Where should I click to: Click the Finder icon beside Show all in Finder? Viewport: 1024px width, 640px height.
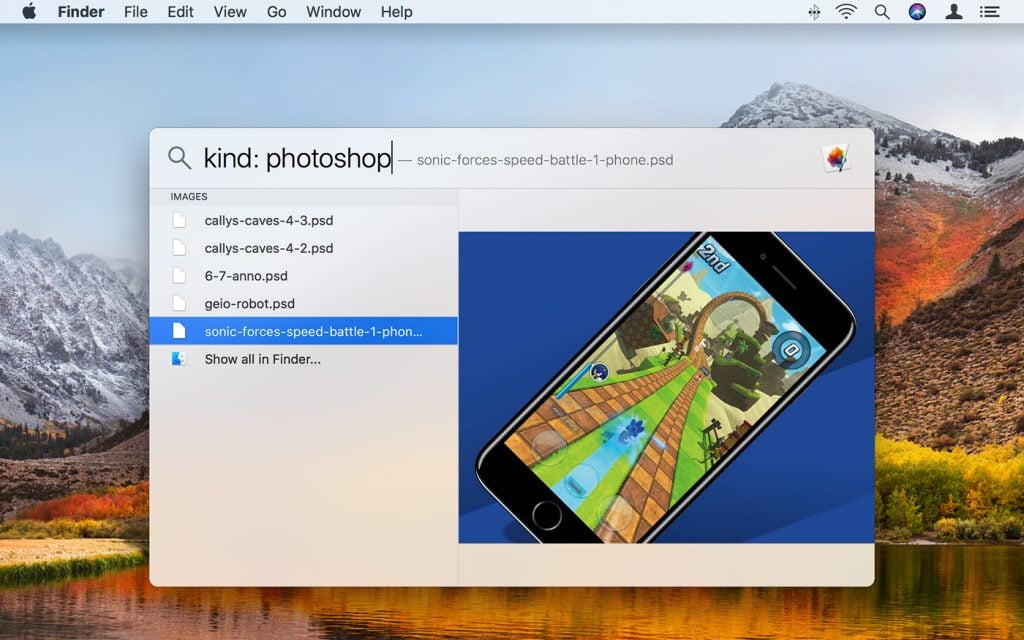[179, 359]
